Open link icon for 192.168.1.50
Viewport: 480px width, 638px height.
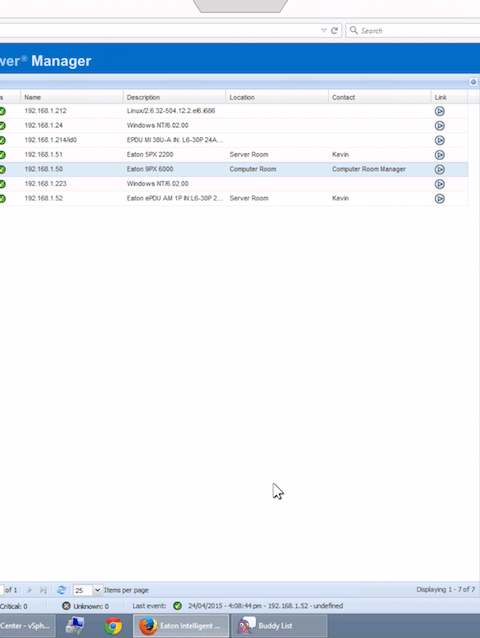click(439, 169)
